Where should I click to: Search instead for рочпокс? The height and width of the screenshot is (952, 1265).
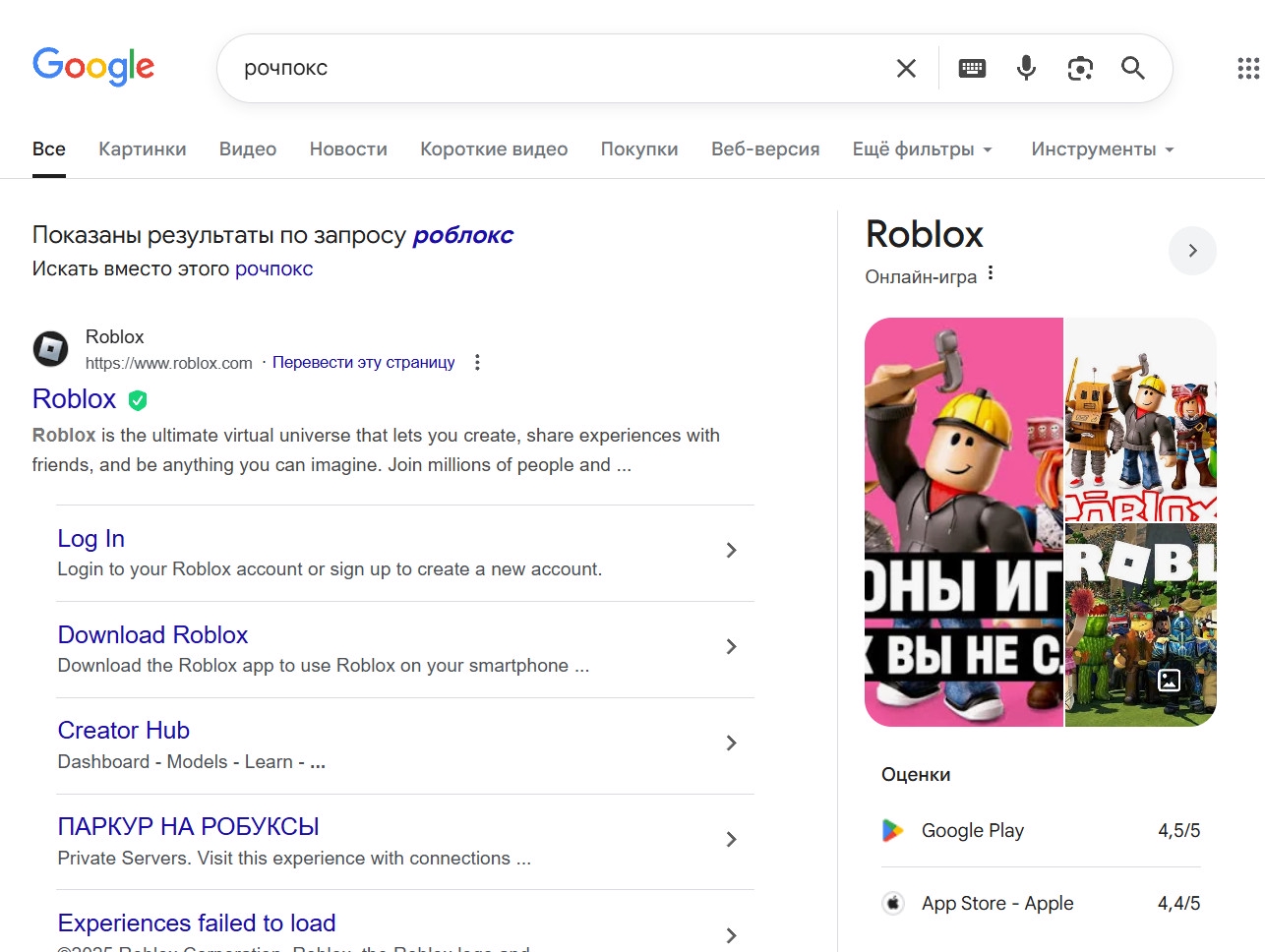273,268
